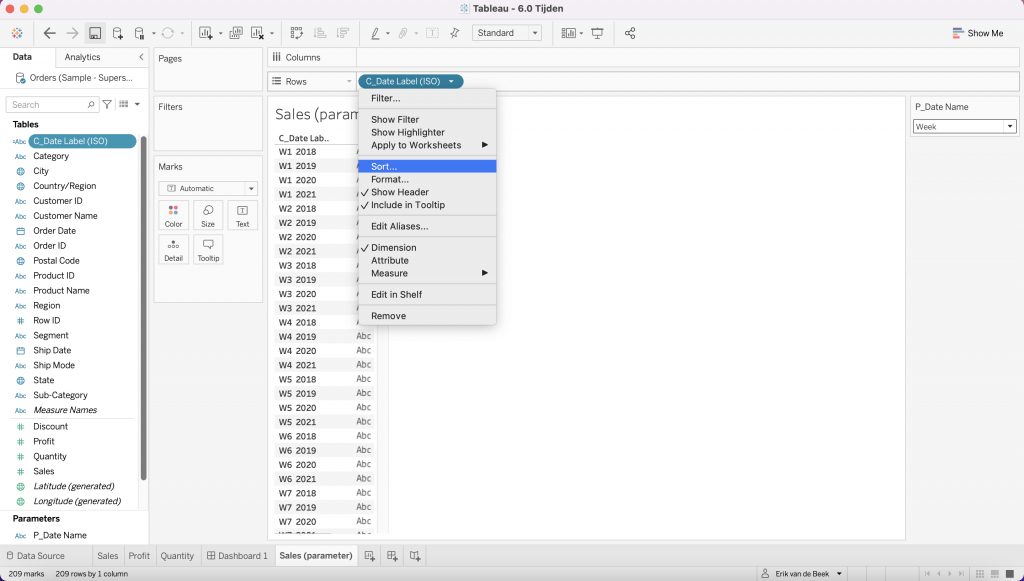
Task: Open the P_Date Name Week dropdown
Action: [1009, 127]
